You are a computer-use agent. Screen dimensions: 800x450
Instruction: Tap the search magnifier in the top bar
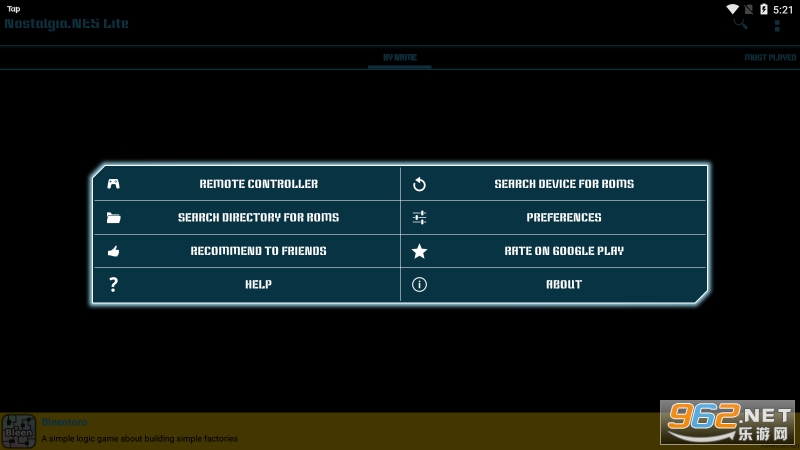click(x=740, y=24)
